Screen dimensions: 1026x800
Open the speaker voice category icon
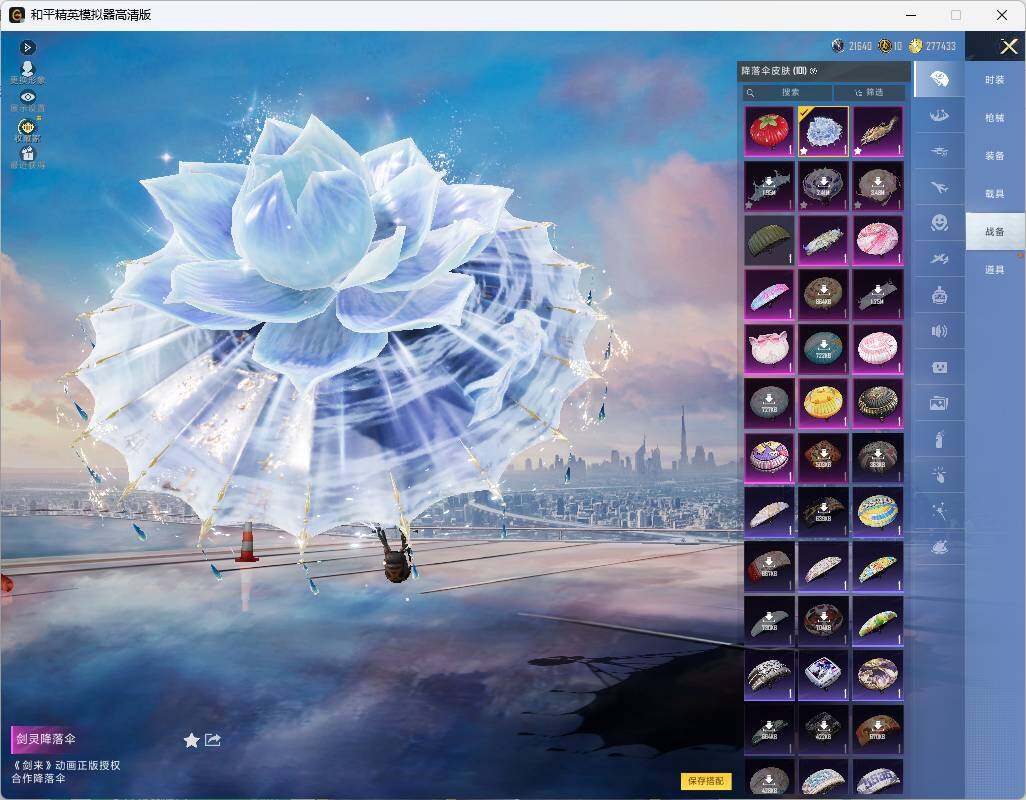939,331
